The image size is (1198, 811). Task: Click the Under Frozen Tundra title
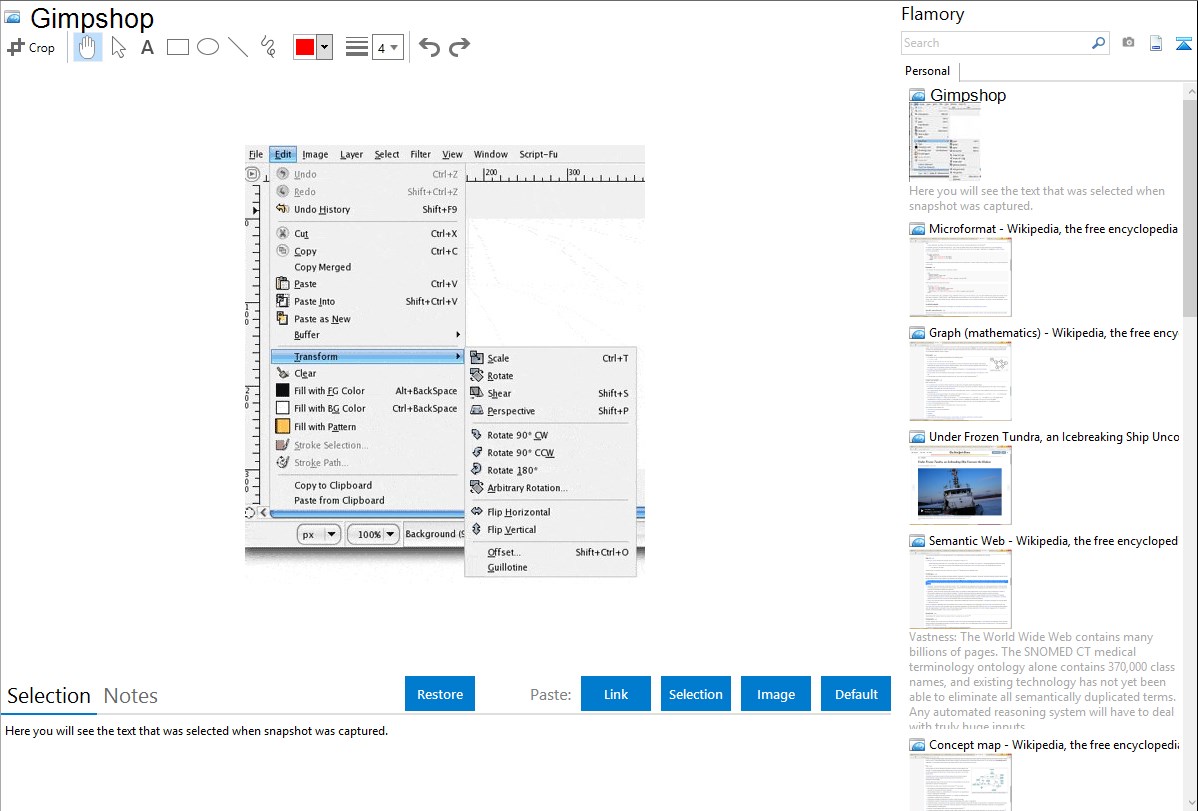[1054, 436]
